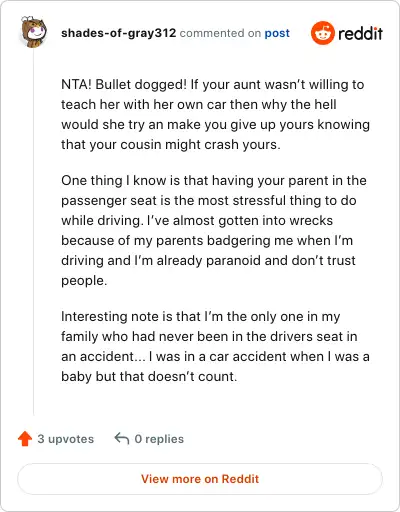
Task: Click the paragraph starting "NTA! Bullet dogged!"
Action: tap(215, 114)
